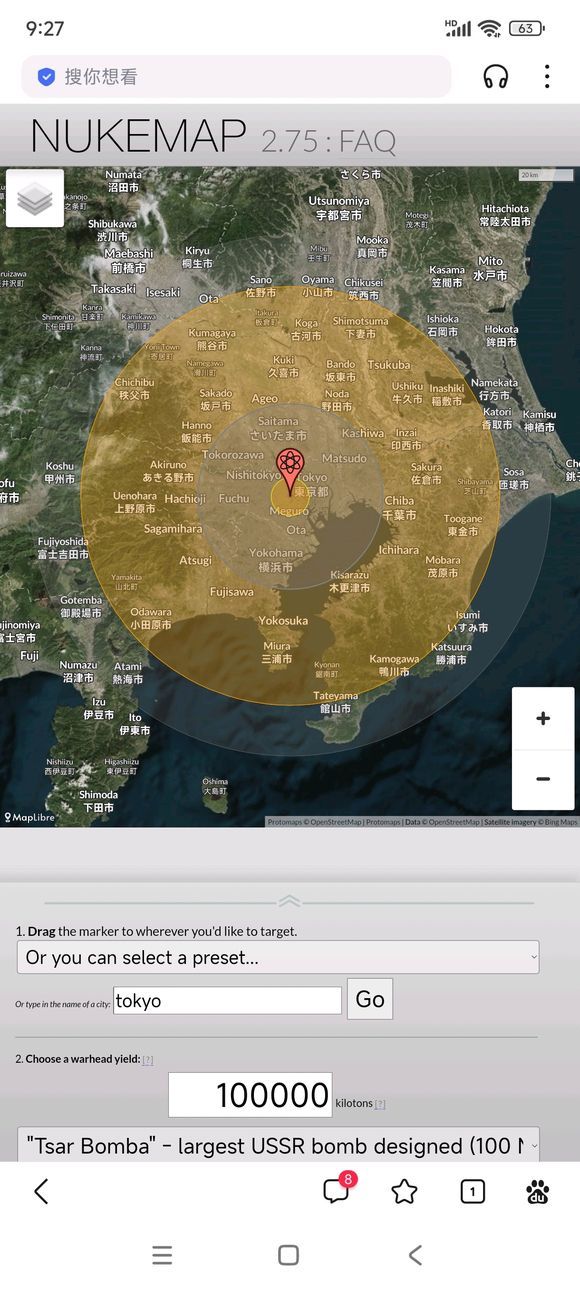Tap the headphones listen icon
Screen dimensions: 580x1289
tap(495, 76)
